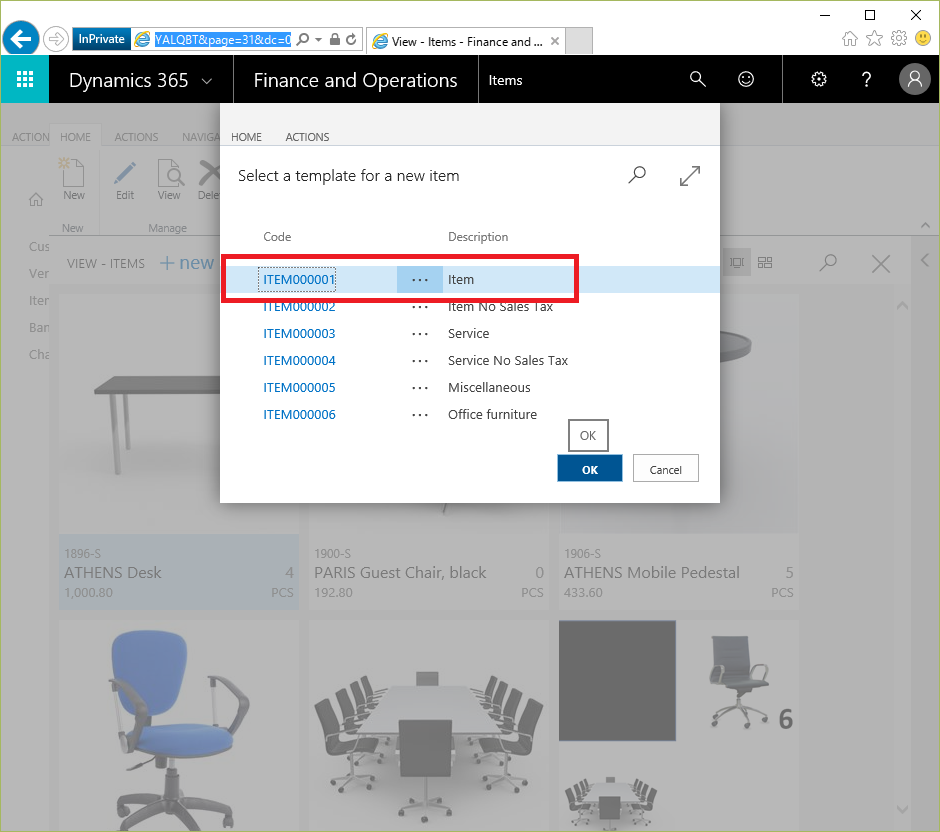Click the browser smiley feedback icon
The image size is (940, 832).
[923, 39]
